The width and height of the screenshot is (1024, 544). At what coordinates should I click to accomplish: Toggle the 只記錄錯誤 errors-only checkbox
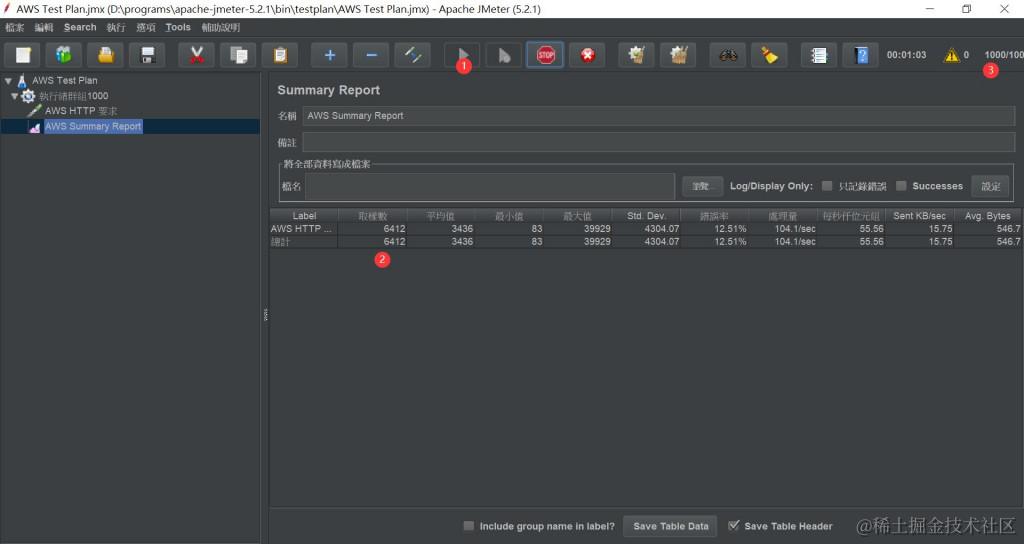coord(827,186)
